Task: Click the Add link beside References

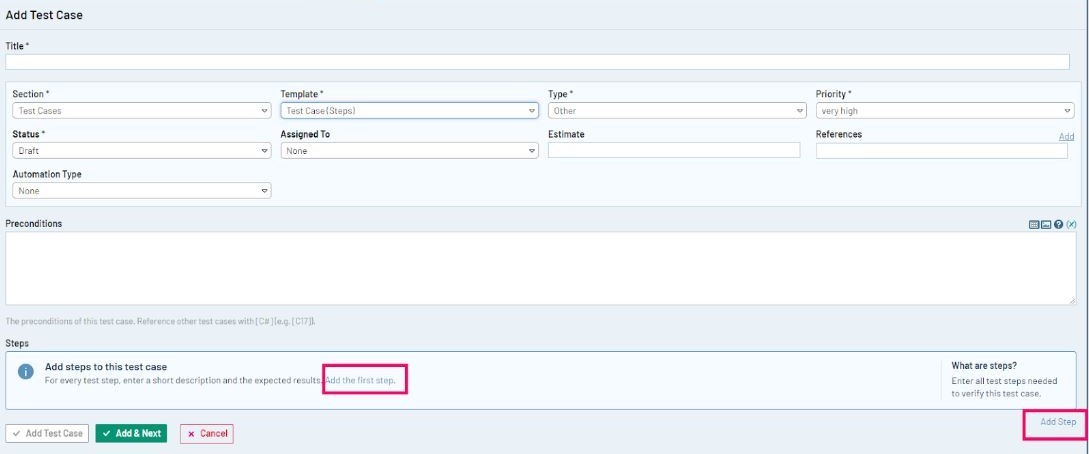Action: [1066, 136]
